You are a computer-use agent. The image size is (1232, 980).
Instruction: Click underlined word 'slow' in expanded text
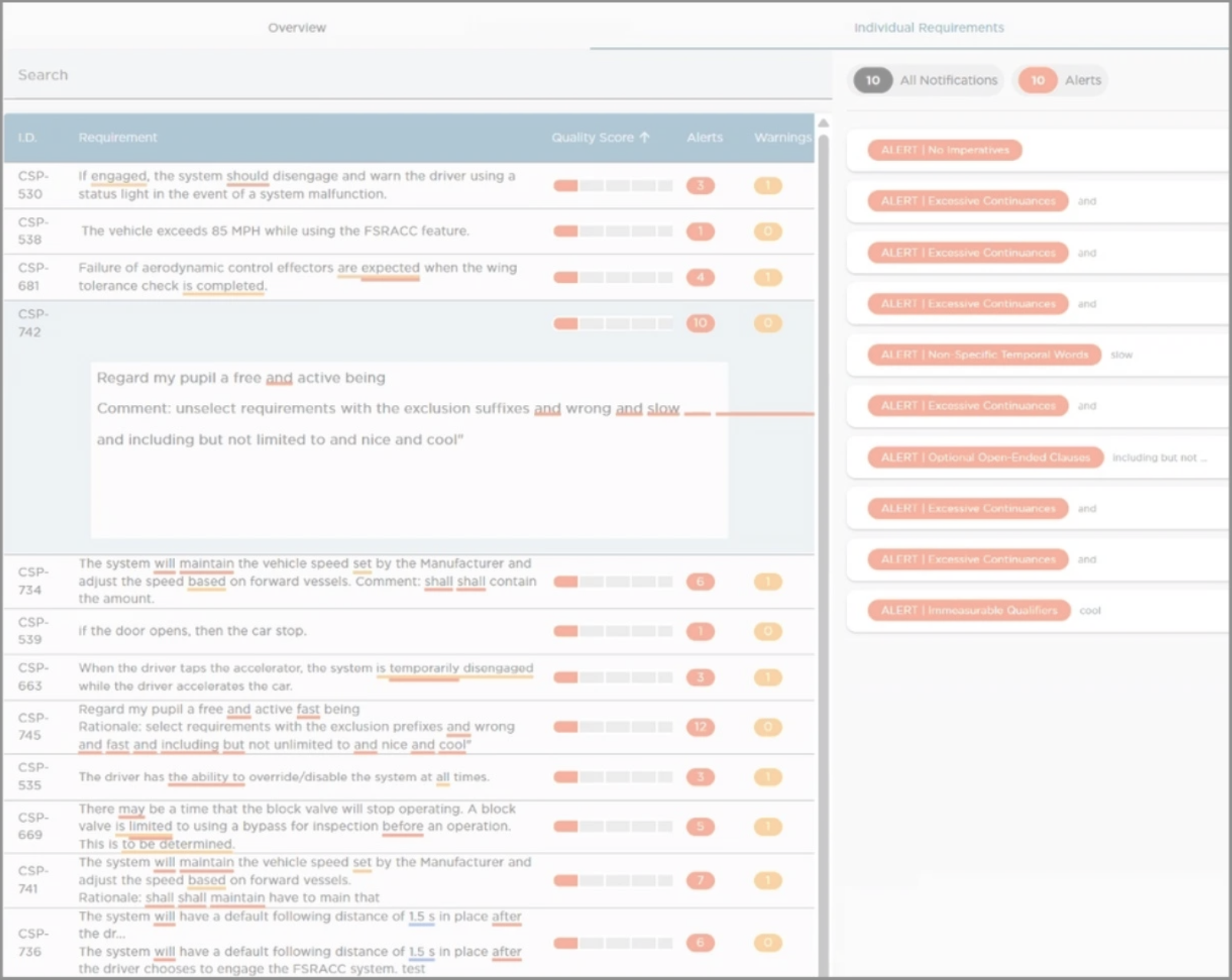tap(664, 409)
